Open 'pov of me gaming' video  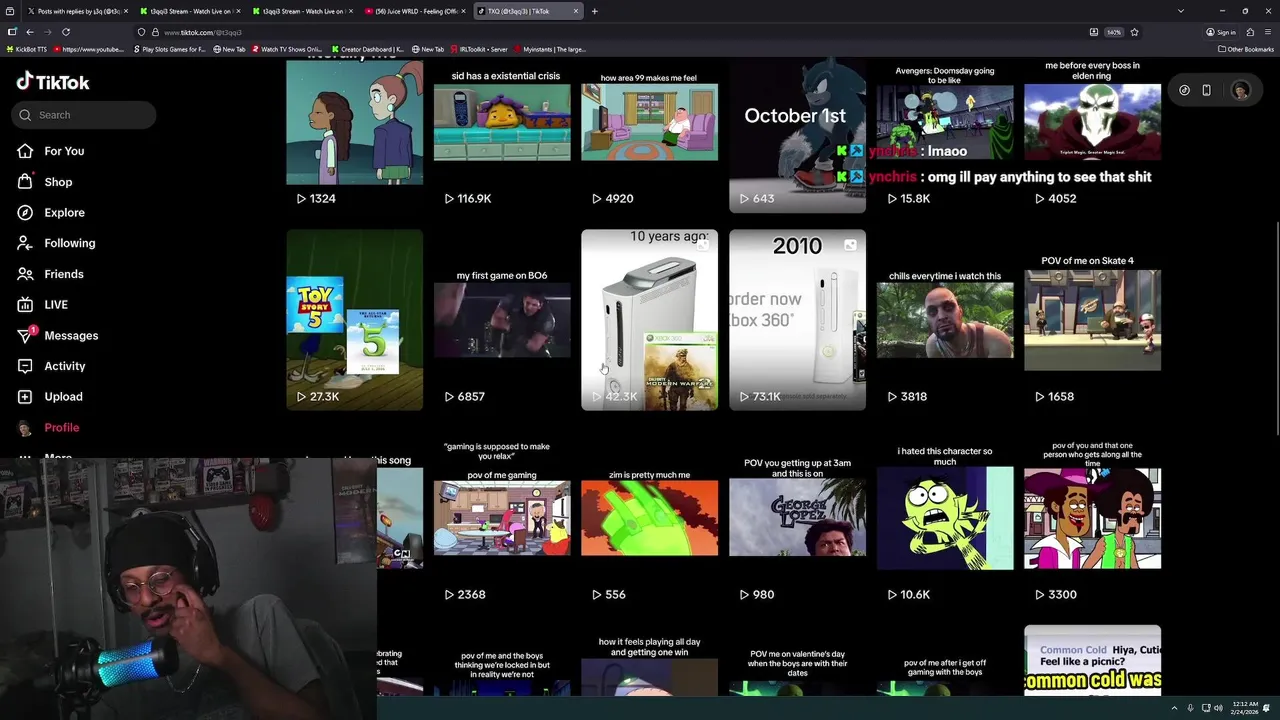pos(502,518)
